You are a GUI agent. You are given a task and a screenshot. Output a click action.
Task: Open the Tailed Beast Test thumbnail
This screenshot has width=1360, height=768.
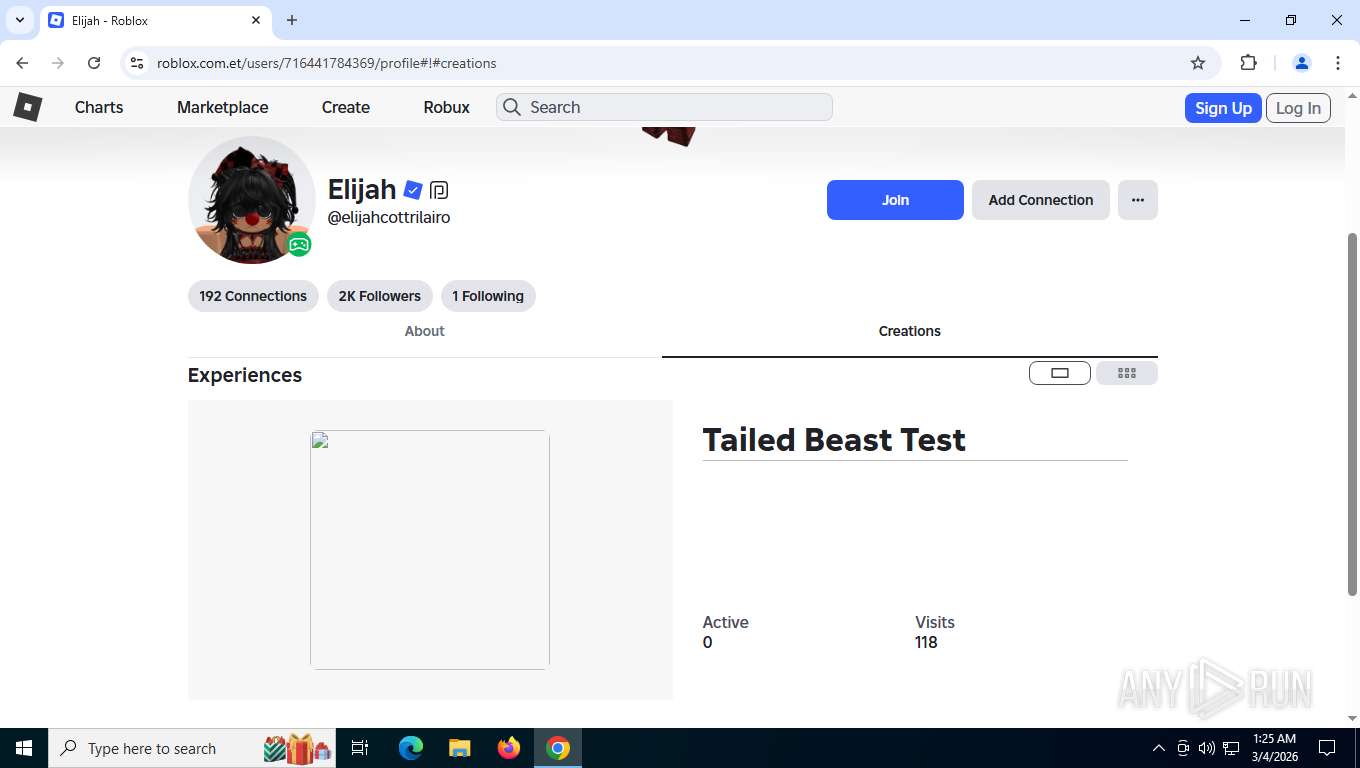click(x=430, y=550)
